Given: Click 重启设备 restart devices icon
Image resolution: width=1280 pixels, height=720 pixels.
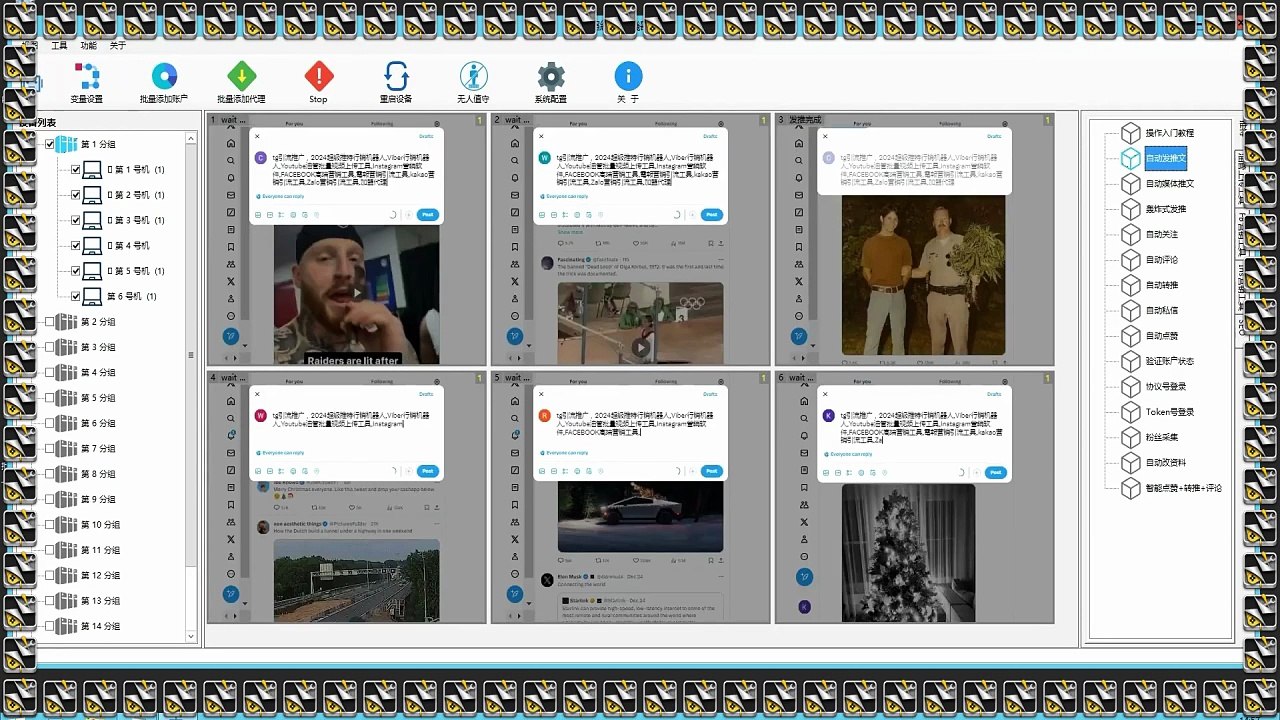Looking at the screenshot, I should click(396, 76).
